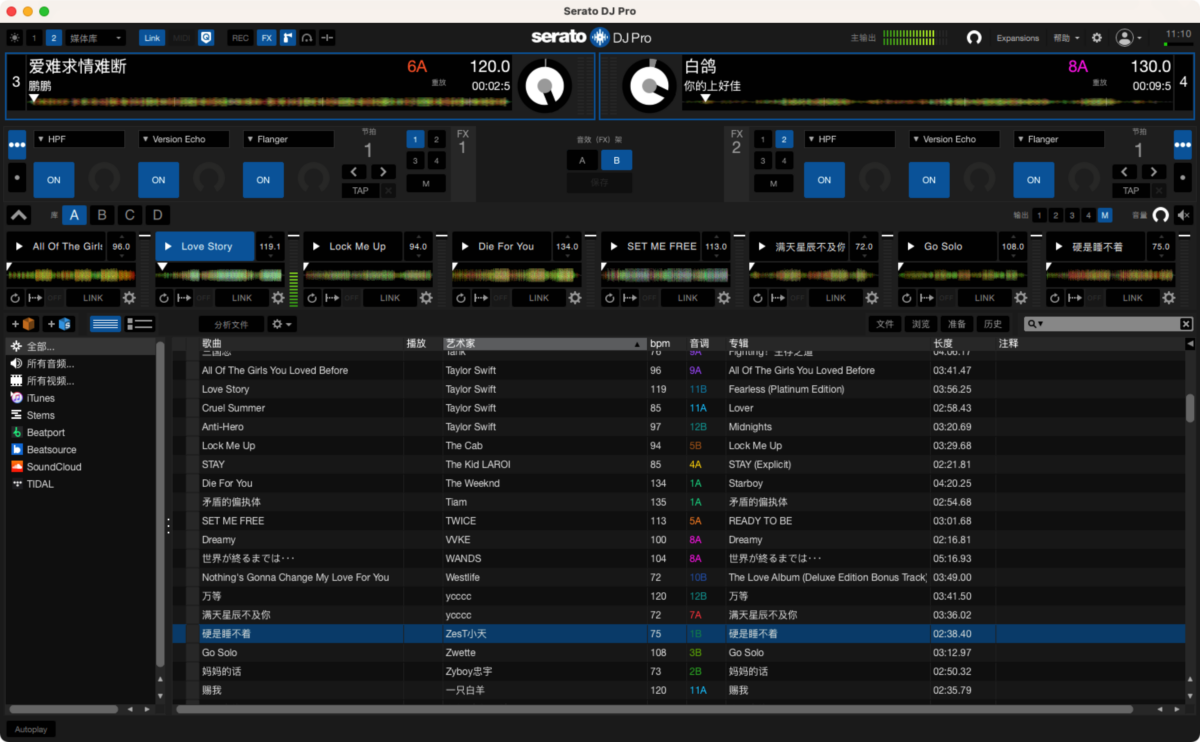Add a new crate

point(23,324)
